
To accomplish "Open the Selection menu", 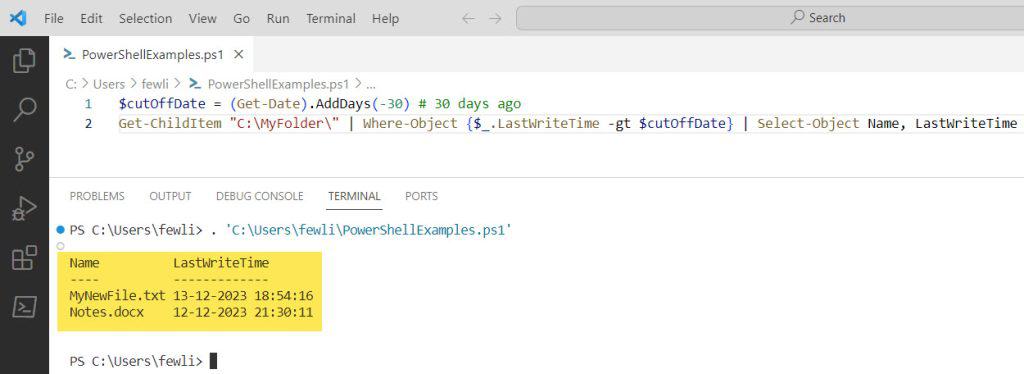I will coord(145,19).
